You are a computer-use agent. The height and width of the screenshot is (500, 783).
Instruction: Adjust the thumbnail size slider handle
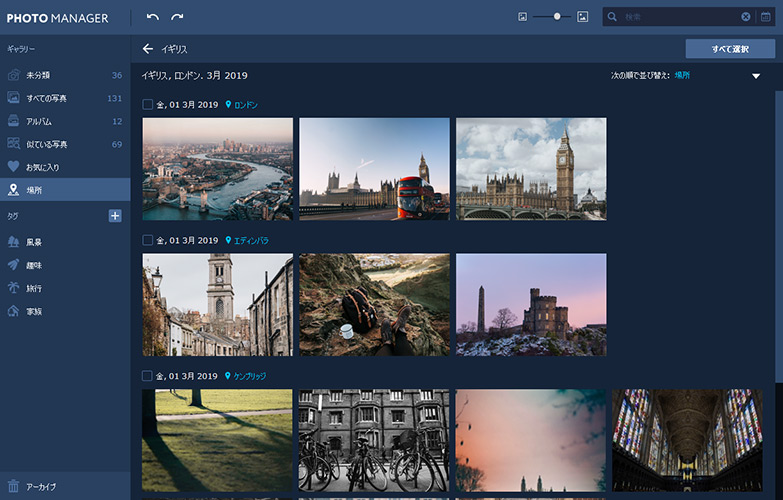click(x=557, y=16)
